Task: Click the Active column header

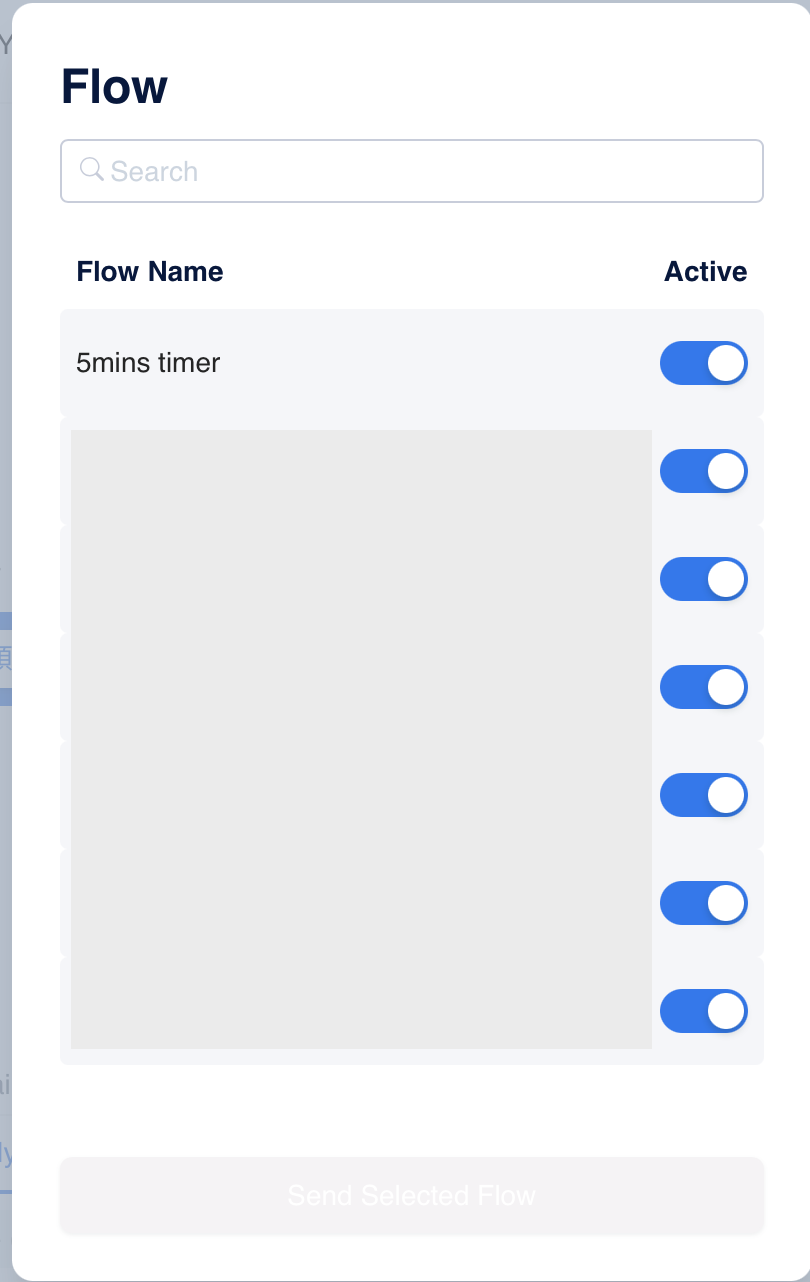Action: (x=705, y=272)
